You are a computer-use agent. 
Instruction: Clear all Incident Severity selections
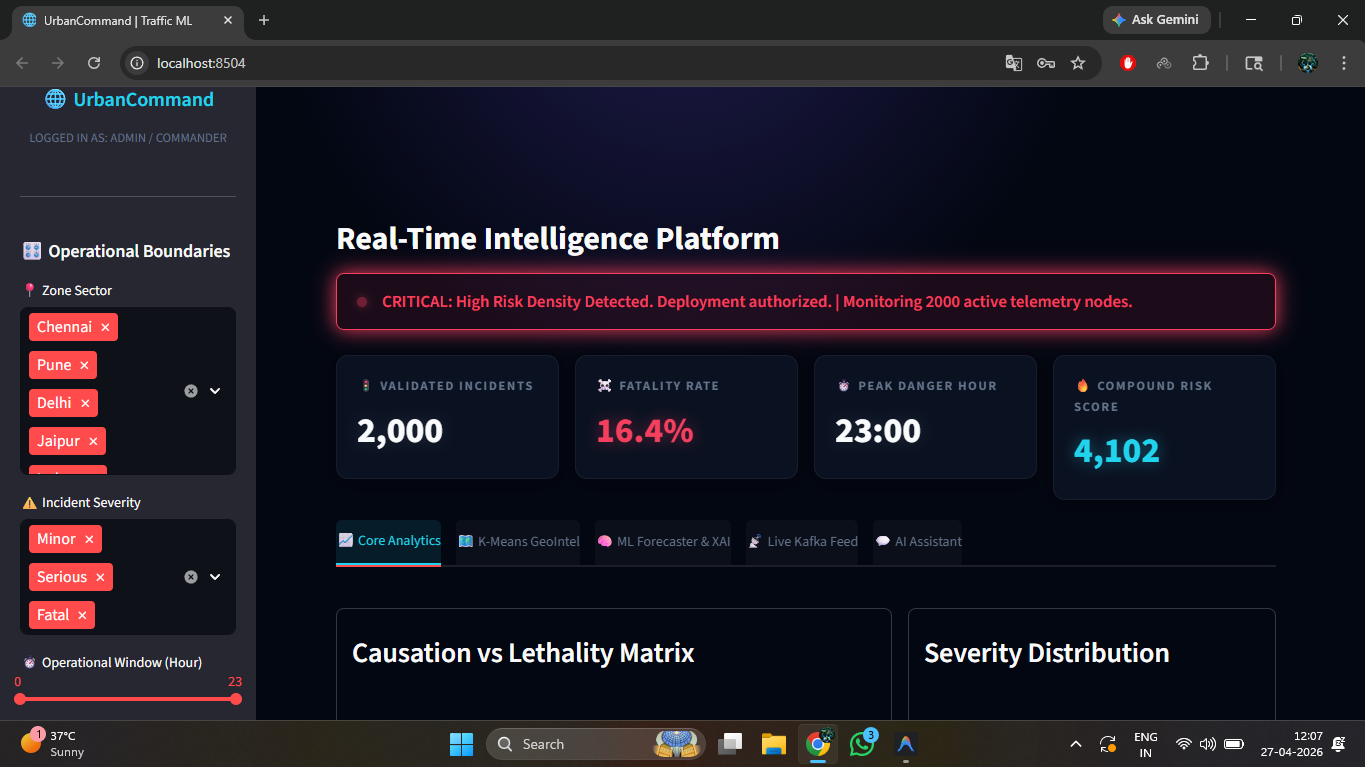191,577
